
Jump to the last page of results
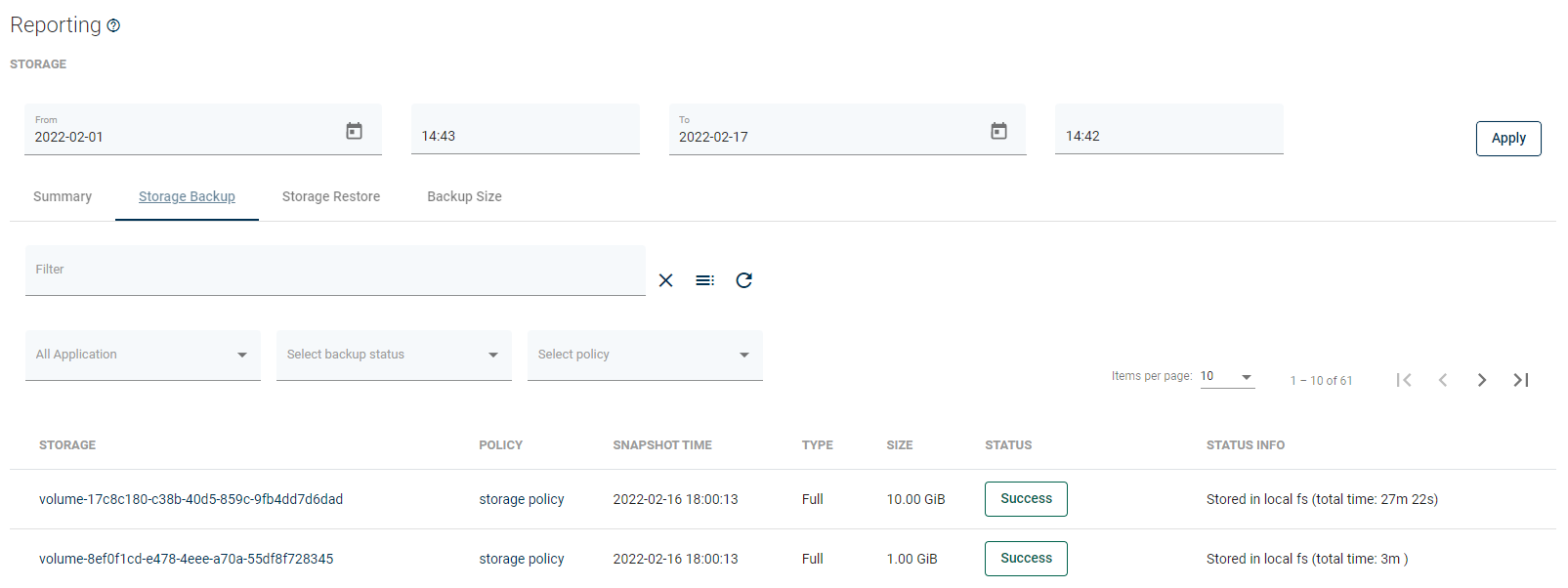point(1520,380)
